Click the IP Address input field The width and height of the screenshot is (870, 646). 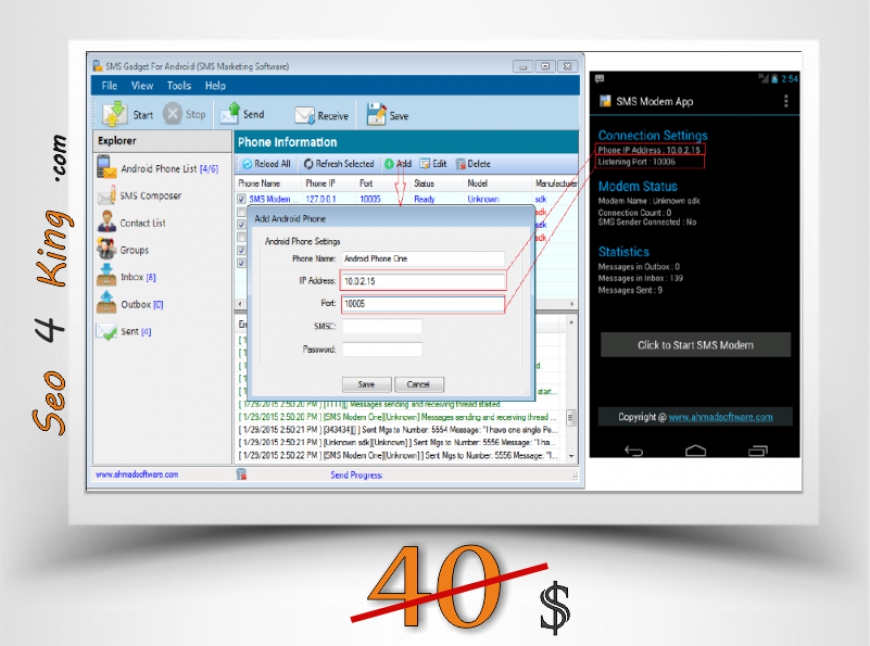coord(423,281)
